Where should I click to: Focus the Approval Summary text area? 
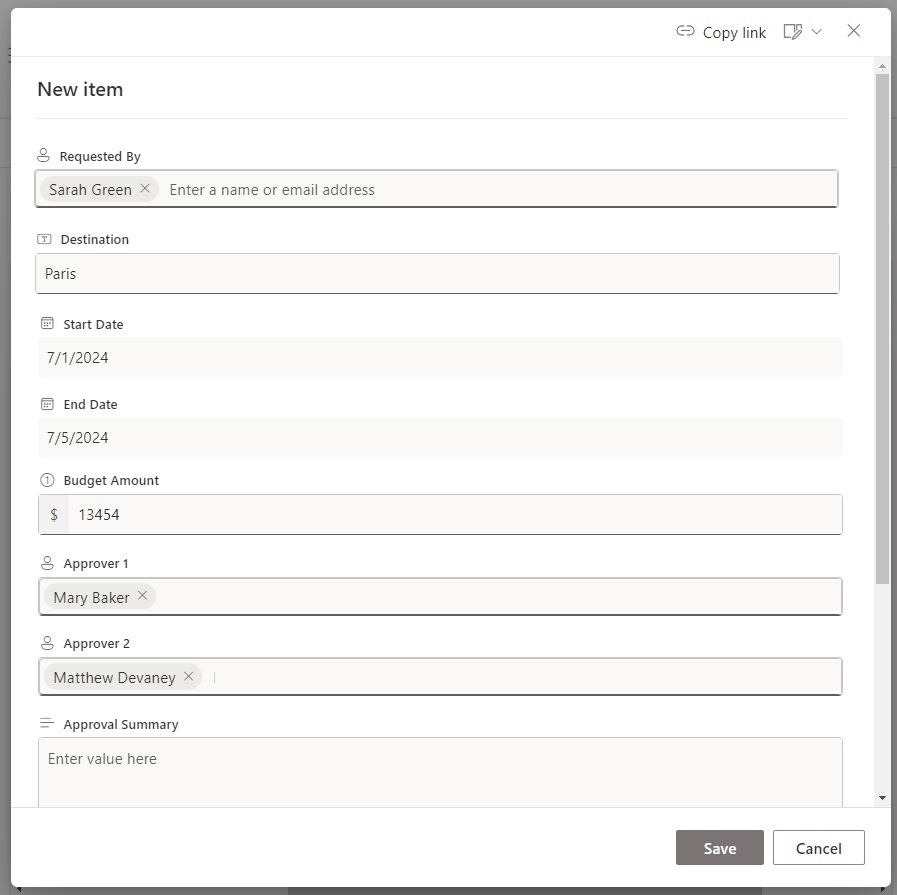click(440, 772)
